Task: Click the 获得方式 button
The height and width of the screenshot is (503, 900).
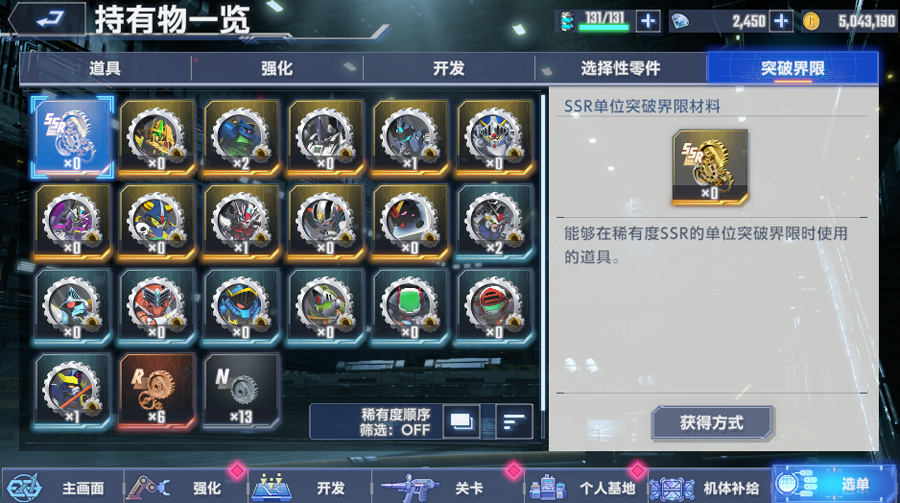Action: pyautogui.click(x=712, y=423)
